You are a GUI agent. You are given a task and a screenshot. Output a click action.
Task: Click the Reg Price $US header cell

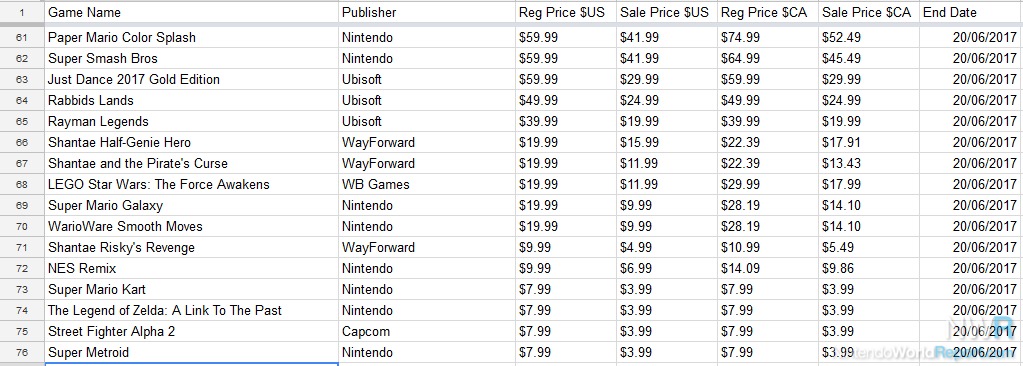pos(566,12)
